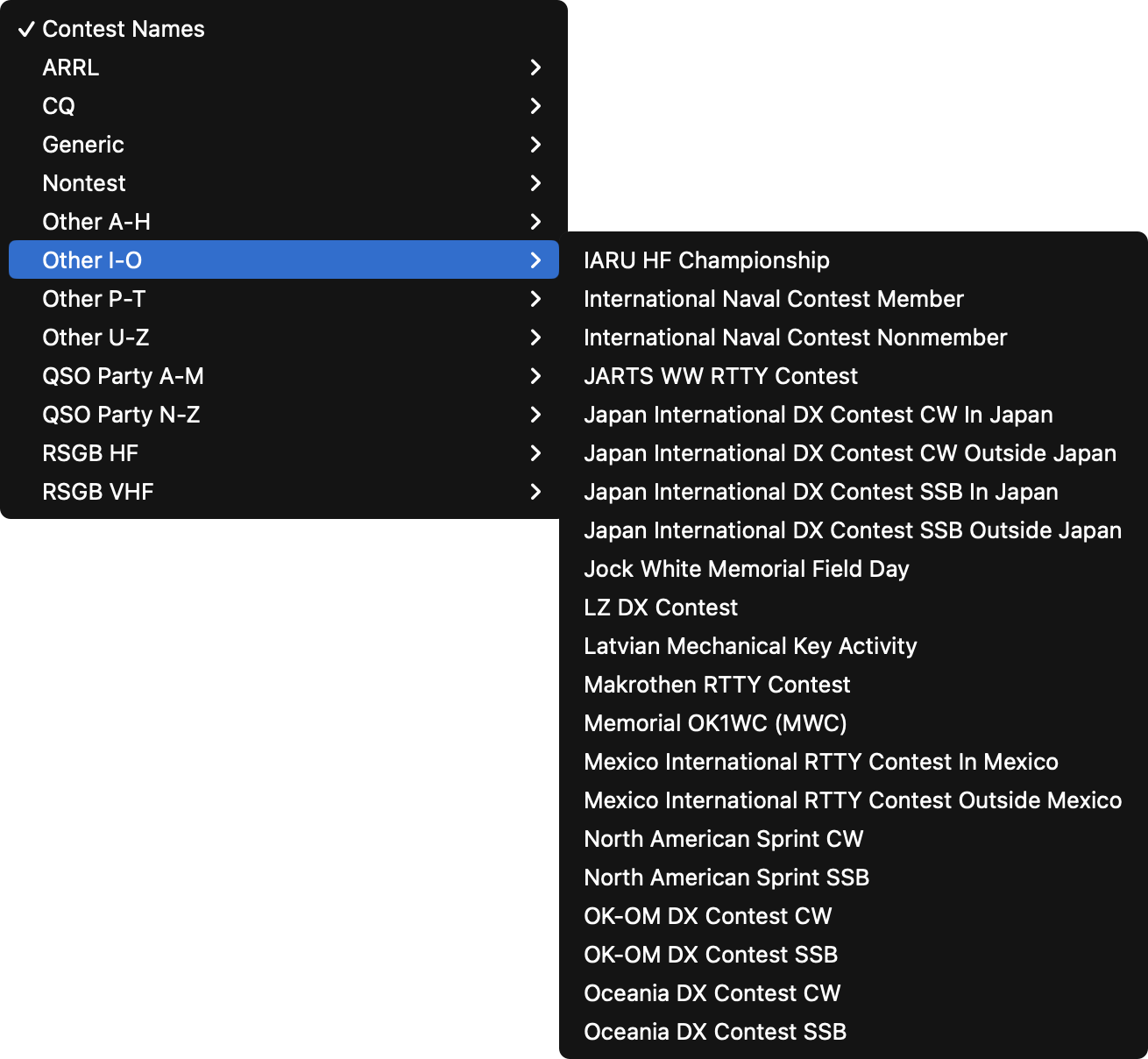Pick North American Sprint SSB

854,878
